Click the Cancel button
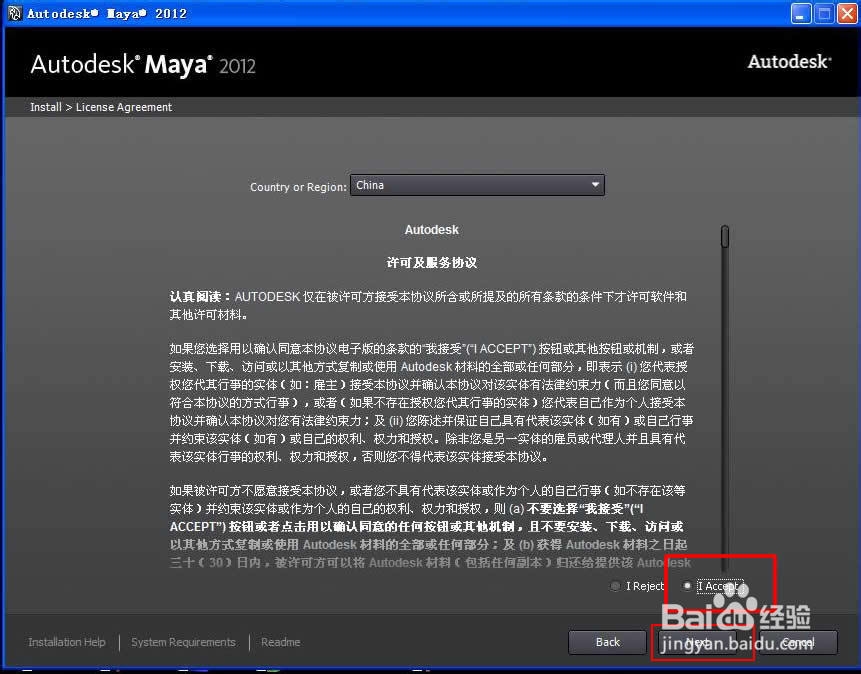The height and width of the screenshot is (674, 861). tap(799, 642)
